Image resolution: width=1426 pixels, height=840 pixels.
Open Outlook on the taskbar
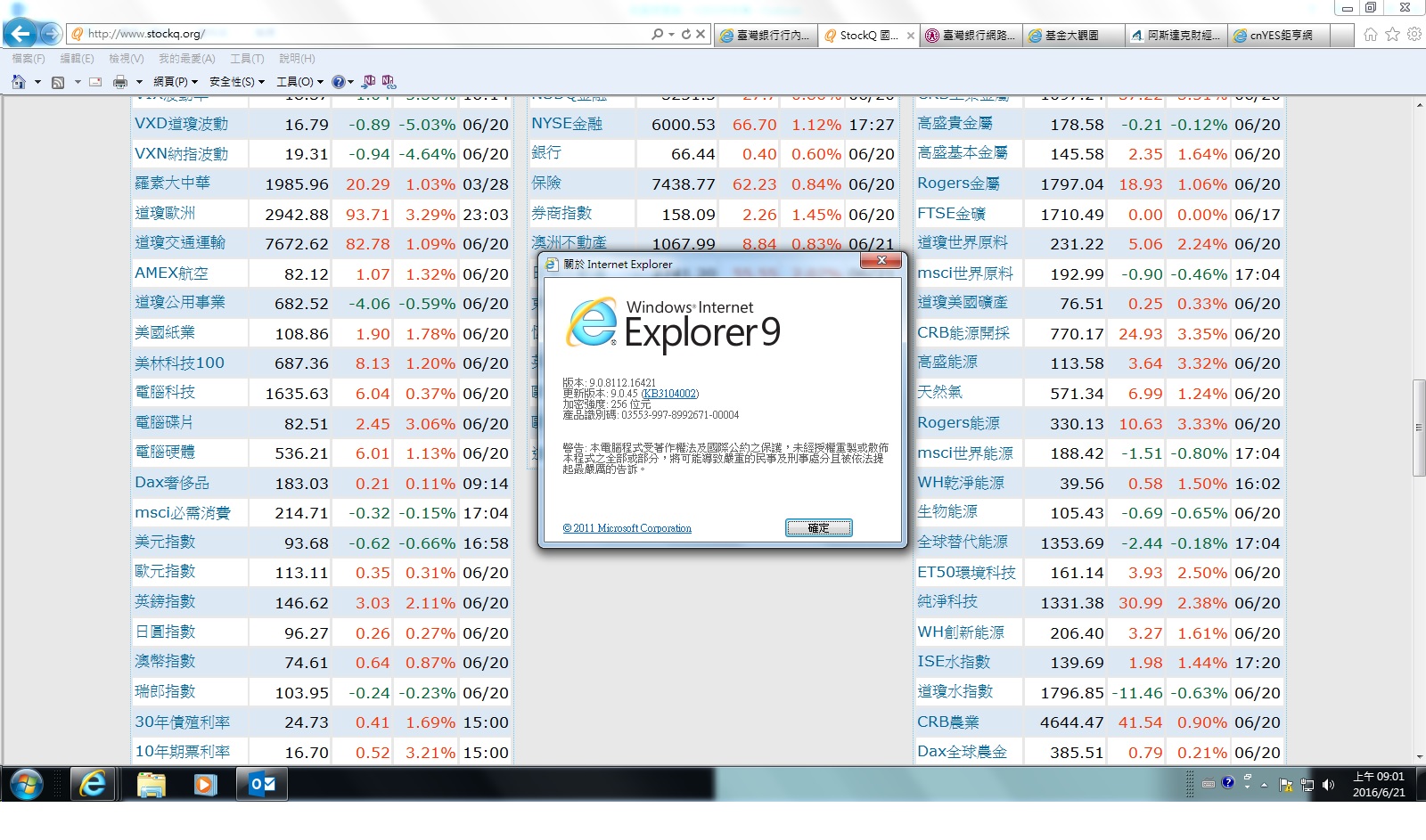pyautogui.click(x=262, y=784)
